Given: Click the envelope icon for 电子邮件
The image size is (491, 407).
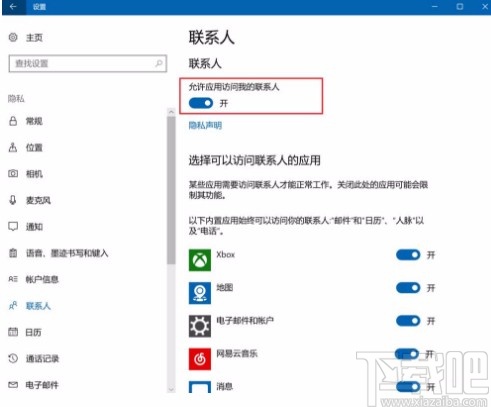Looking at the screenshot, I should pos(13,385).
